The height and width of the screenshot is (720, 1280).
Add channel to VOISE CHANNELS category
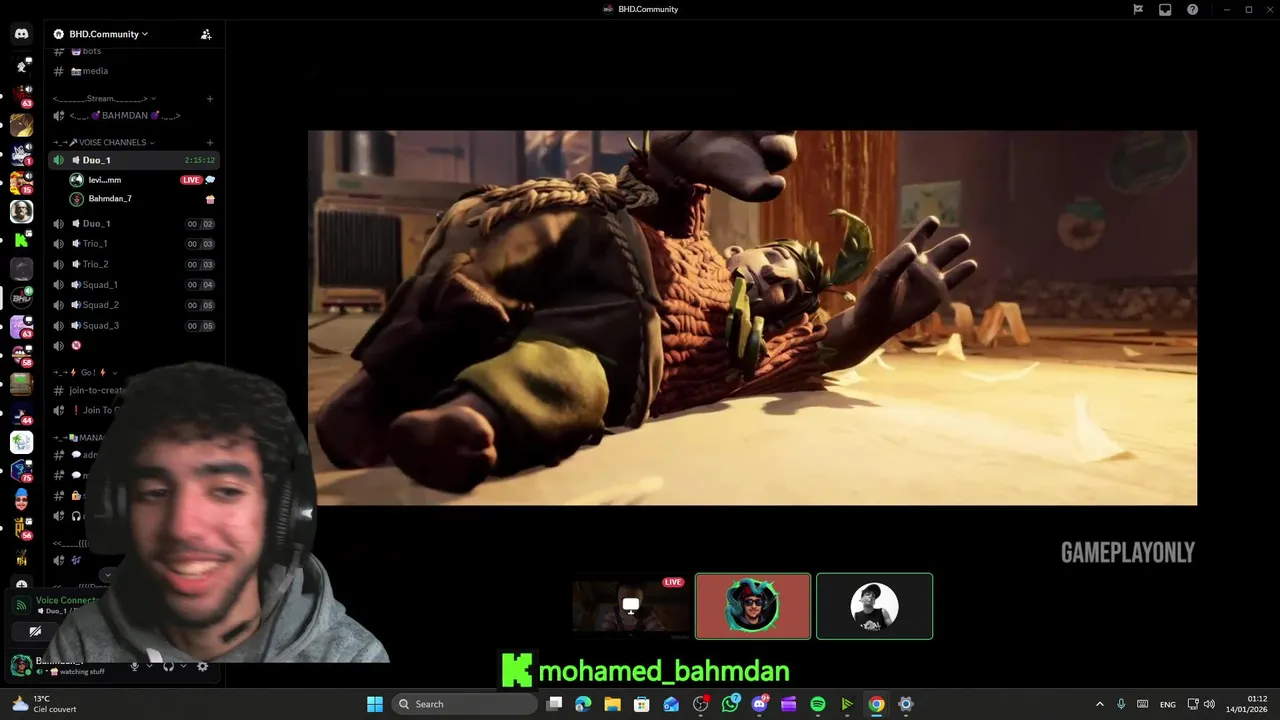pos(210,142)
